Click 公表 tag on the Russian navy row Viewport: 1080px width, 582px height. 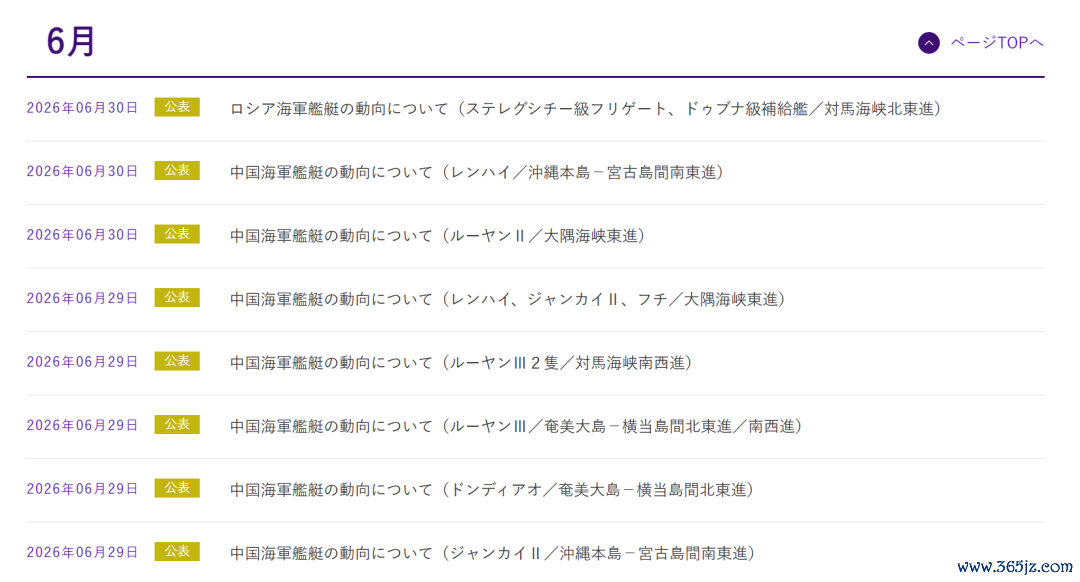click(x=177, y=107)
